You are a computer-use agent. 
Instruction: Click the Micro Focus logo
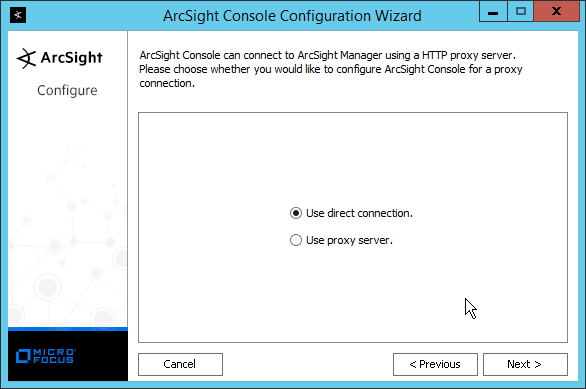point(46,356)
